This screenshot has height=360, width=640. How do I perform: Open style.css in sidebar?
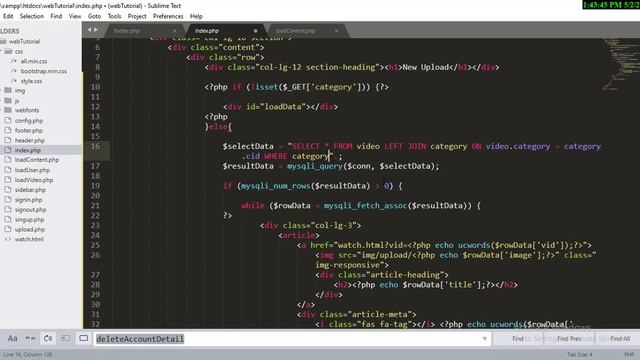(x=31, y=81)
